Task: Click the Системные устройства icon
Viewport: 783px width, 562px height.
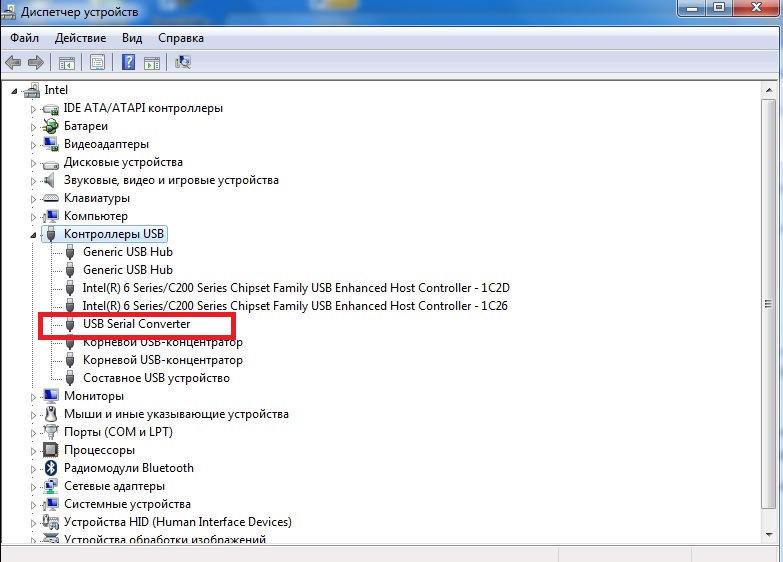Action: [x=50, y=504]
